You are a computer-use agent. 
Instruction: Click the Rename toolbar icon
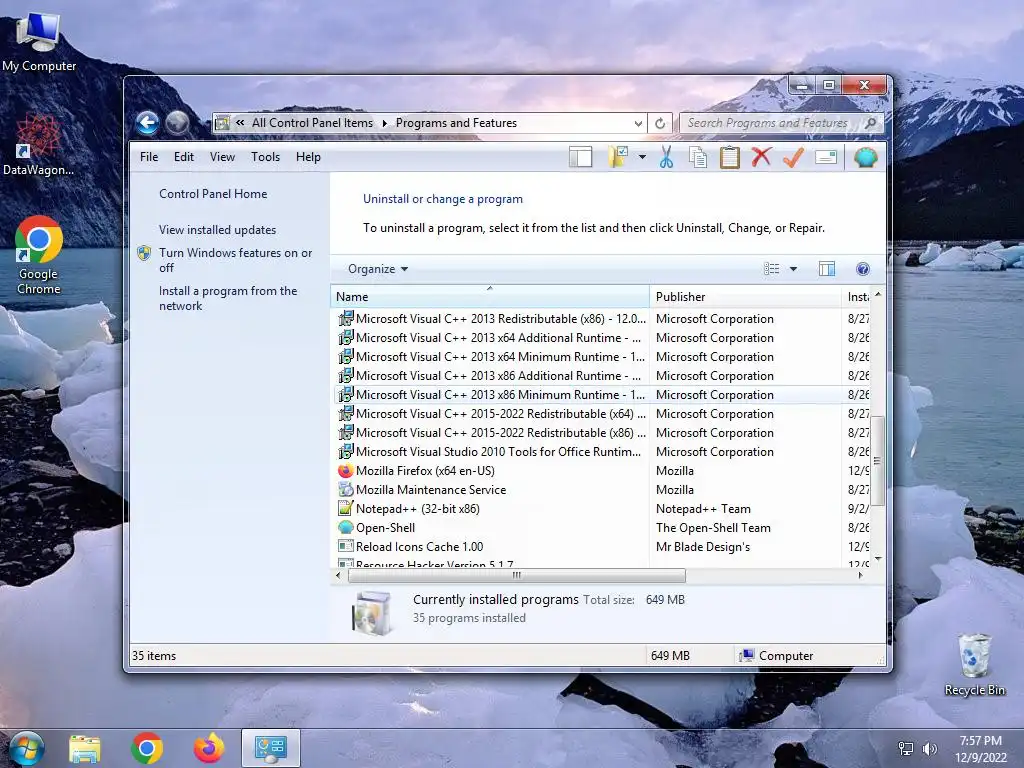tap(826, 157)
